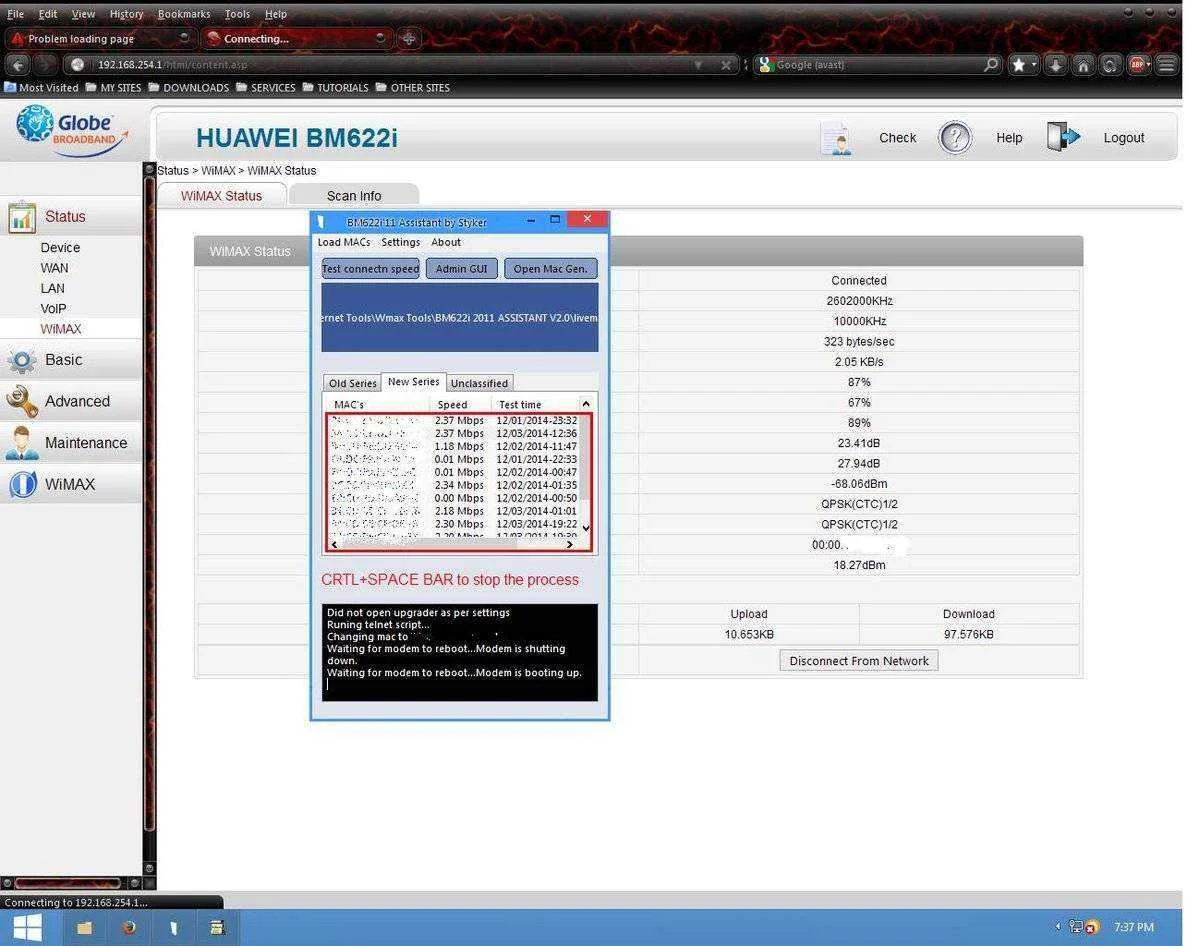This screenshot has width=1199, height=946.
Task: Open the Firefox hamburger menu
Action: (1166, 65)
